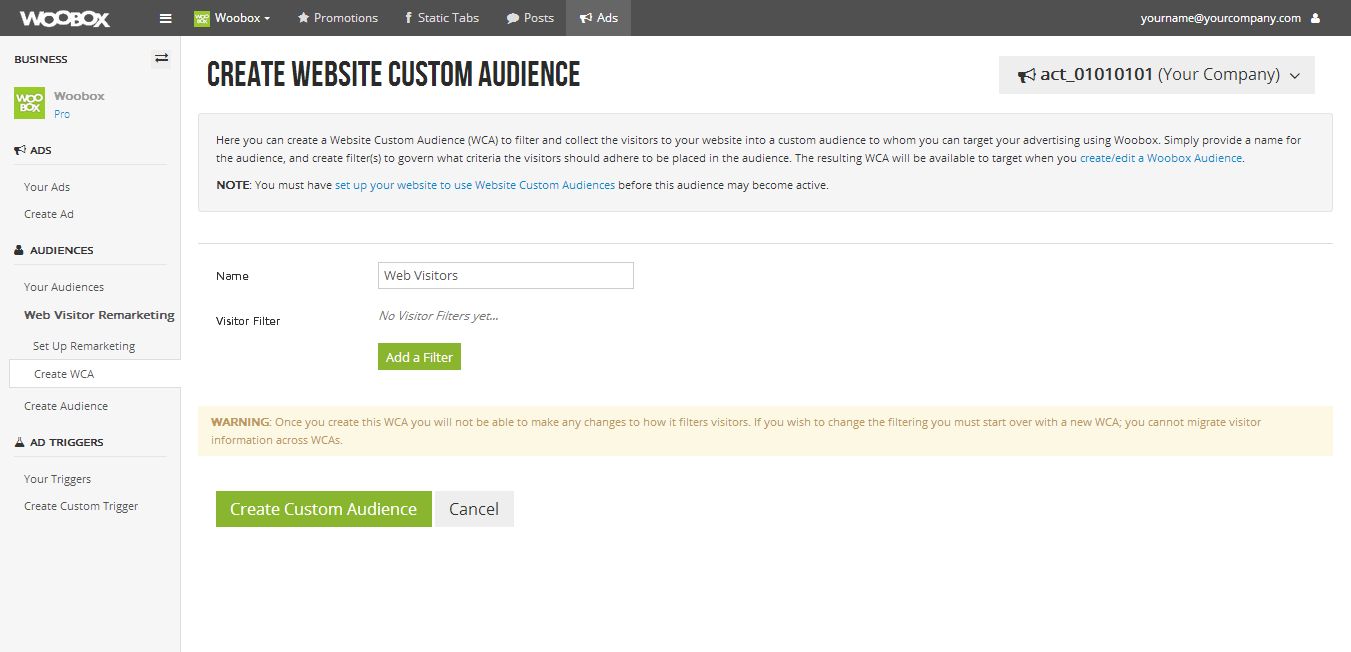
Task: Follow the create/edit a Woobox Audience link
Action: (1161, 158)
